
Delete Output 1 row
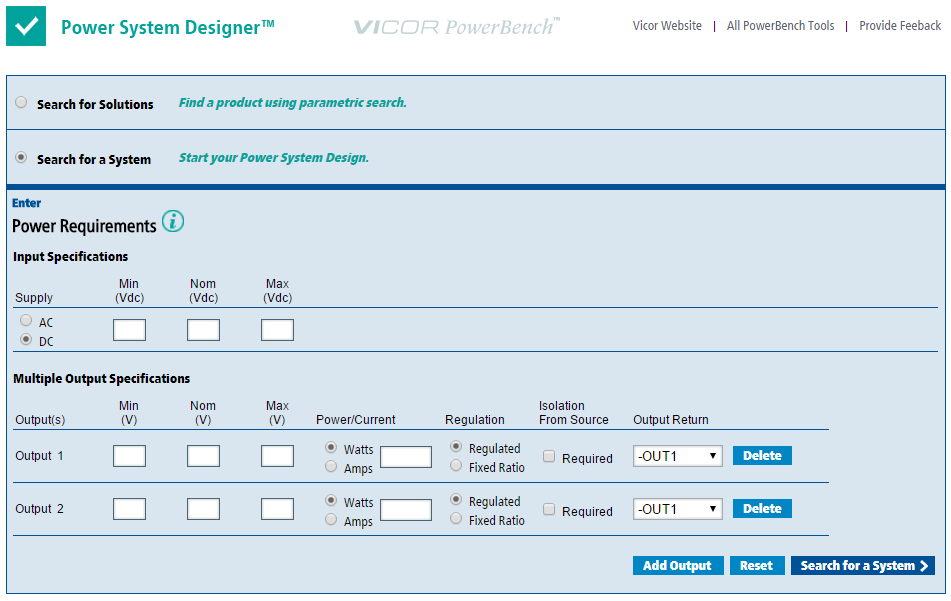click(762, 455)
